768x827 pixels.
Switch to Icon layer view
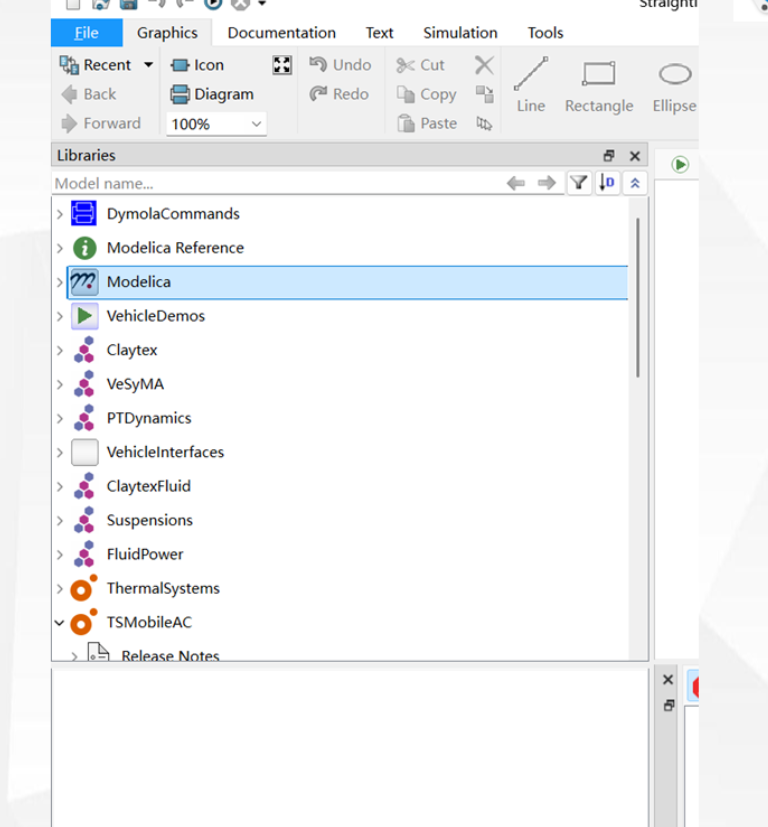[x=198, y=65]
